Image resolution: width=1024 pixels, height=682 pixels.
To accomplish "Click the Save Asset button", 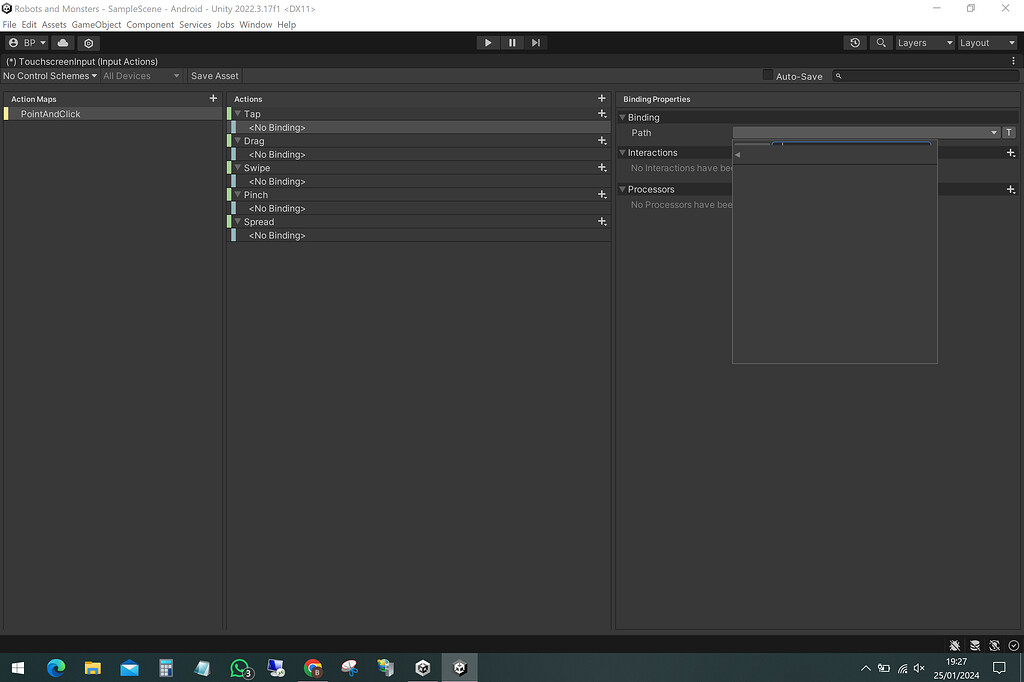I will (x=214, y=75).
